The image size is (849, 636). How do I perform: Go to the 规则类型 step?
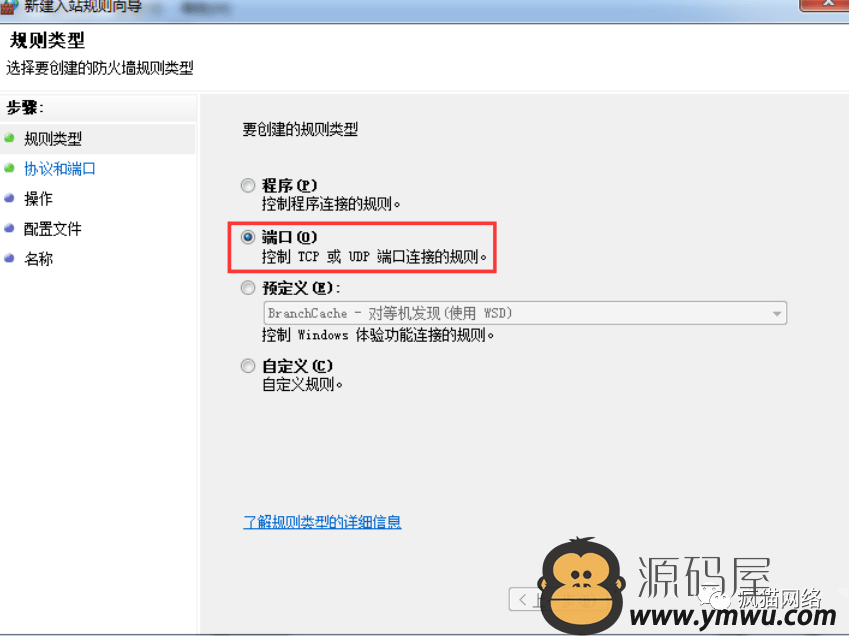coord(53,139)
